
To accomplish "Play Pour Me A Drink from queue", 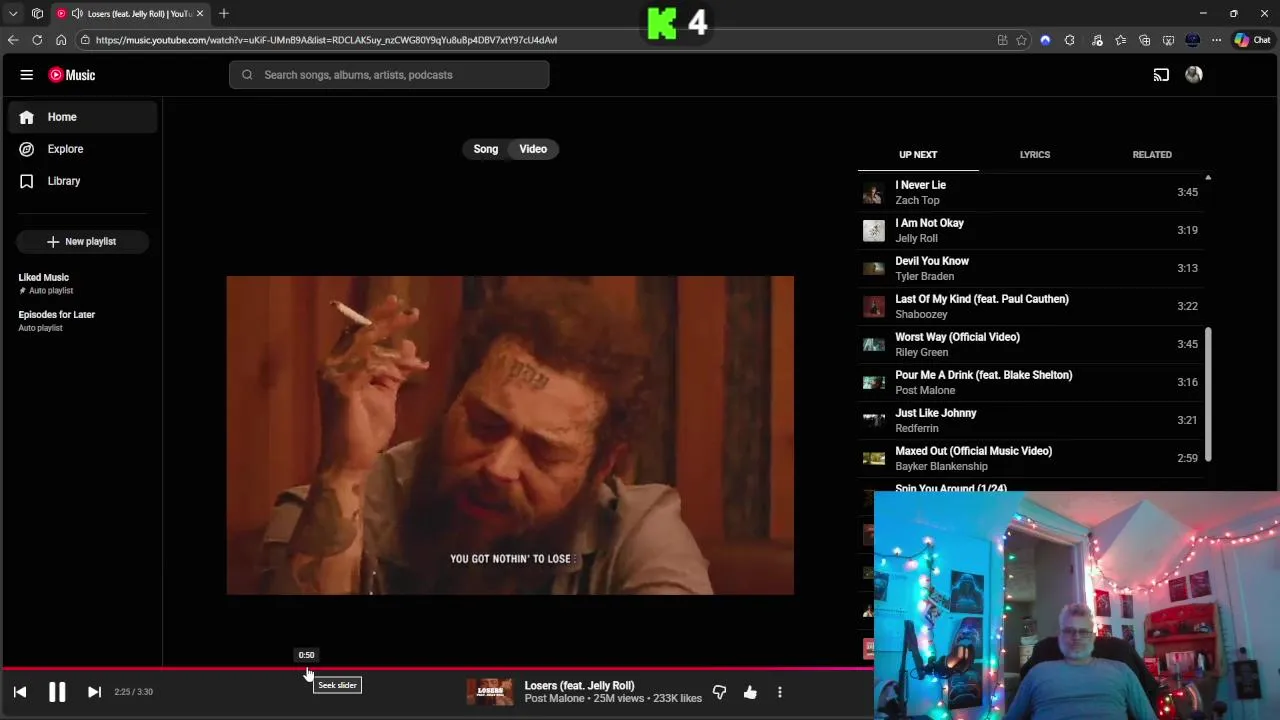I will [1030, 382].
